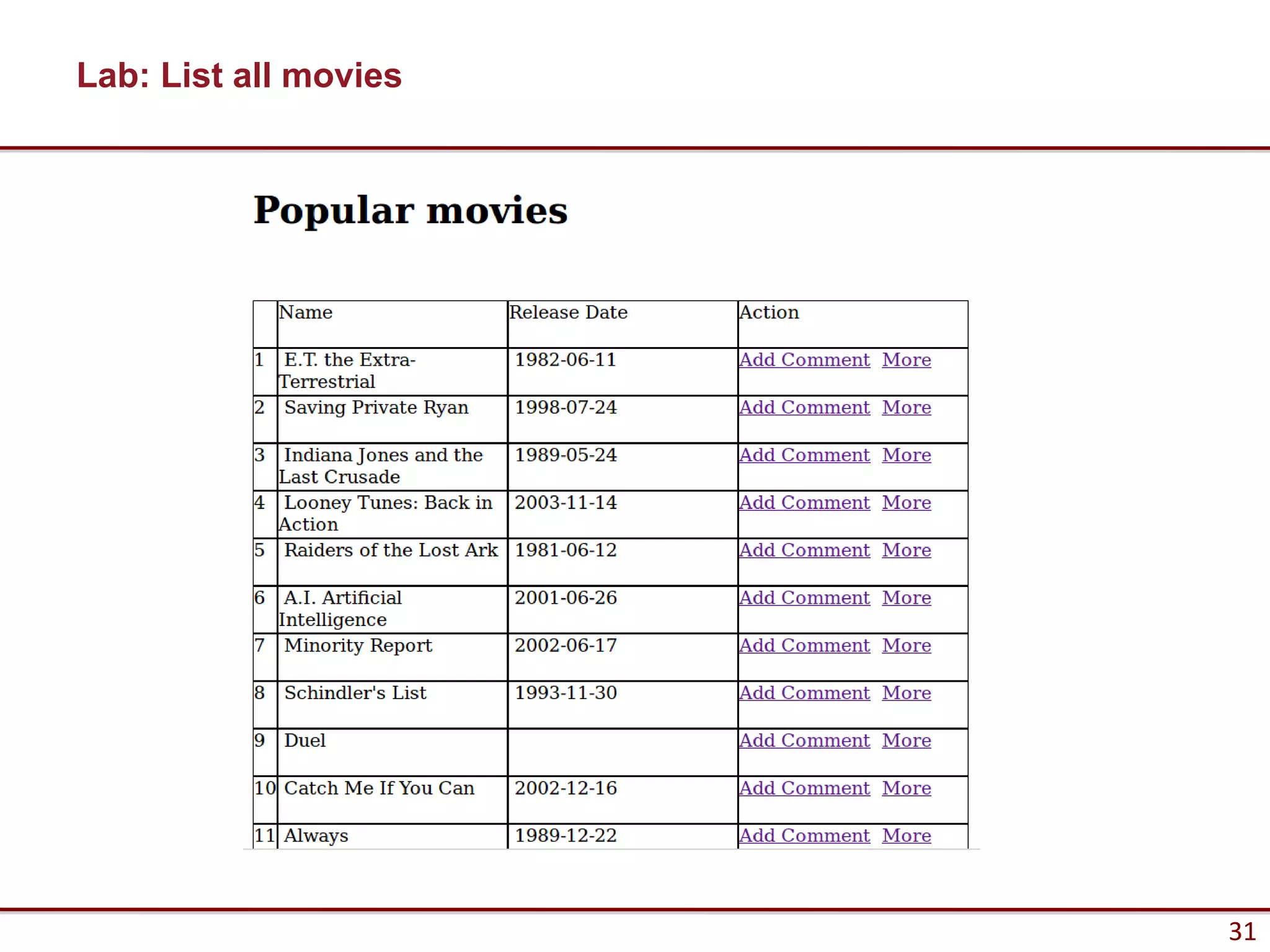The image size is (1270, 952).
Task: Click the Release Date column header
Action: point(568,312)
